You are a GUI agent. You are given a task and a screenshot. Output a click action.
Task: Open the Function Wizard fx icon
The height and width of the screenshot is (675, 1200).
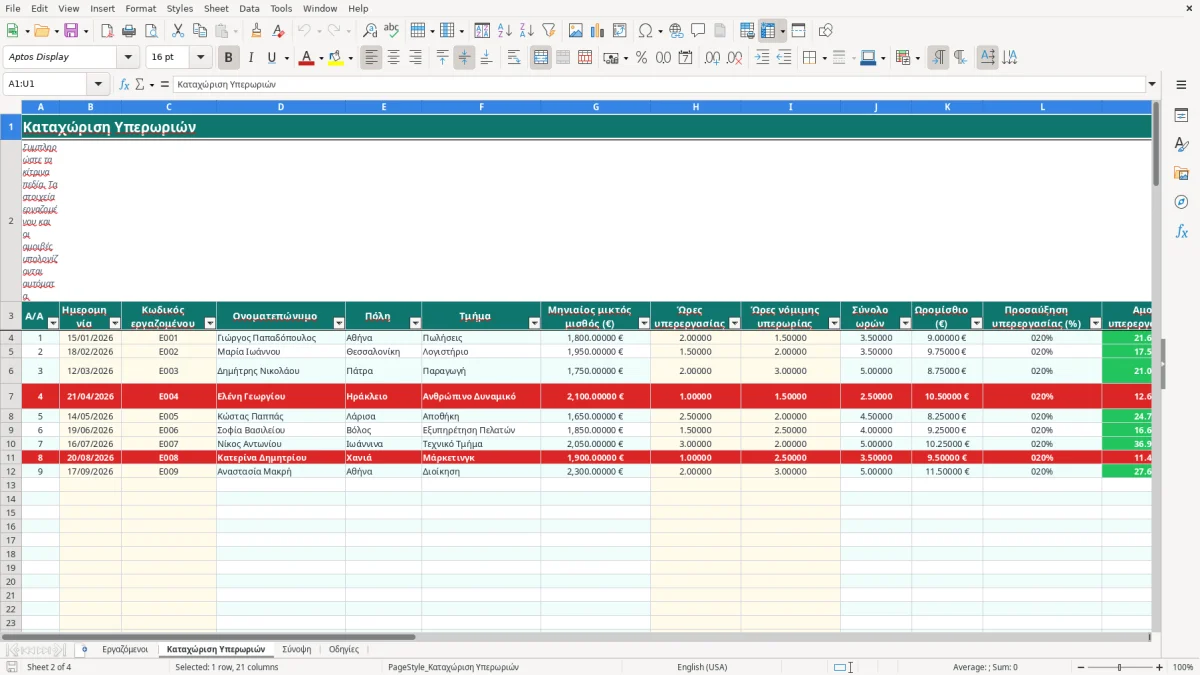(125, 85)
